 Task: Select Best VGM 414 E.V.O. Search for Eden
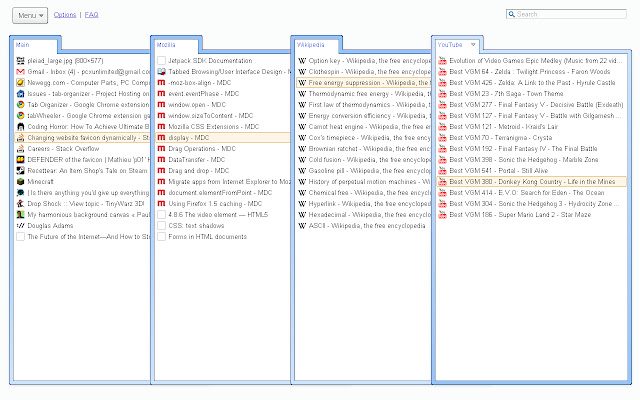(x=531, y=193)
